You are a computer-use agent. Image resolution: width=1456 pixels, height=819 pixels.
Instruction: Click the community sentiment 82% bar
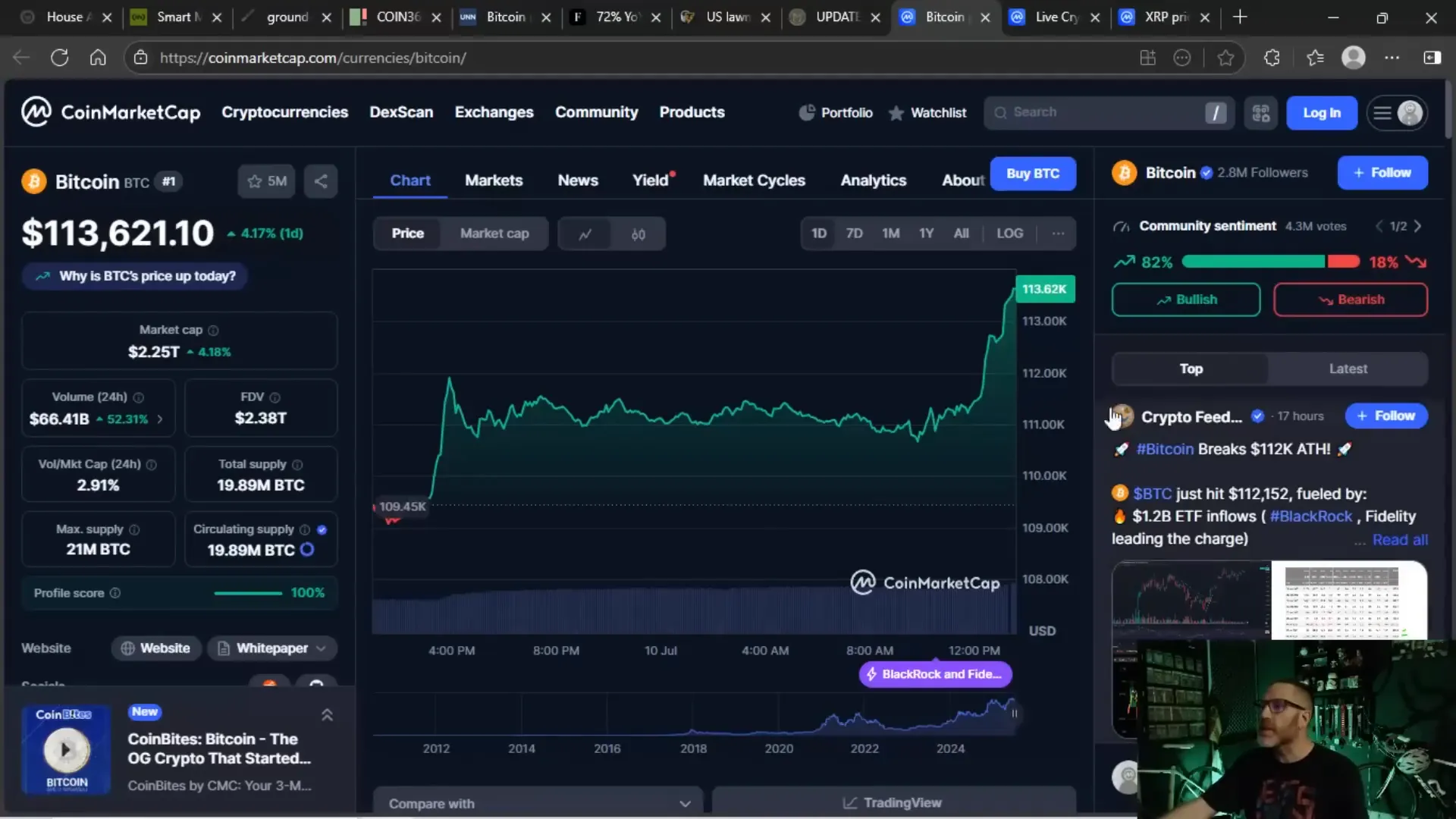pyautogui.click(x=1253, y=262)
